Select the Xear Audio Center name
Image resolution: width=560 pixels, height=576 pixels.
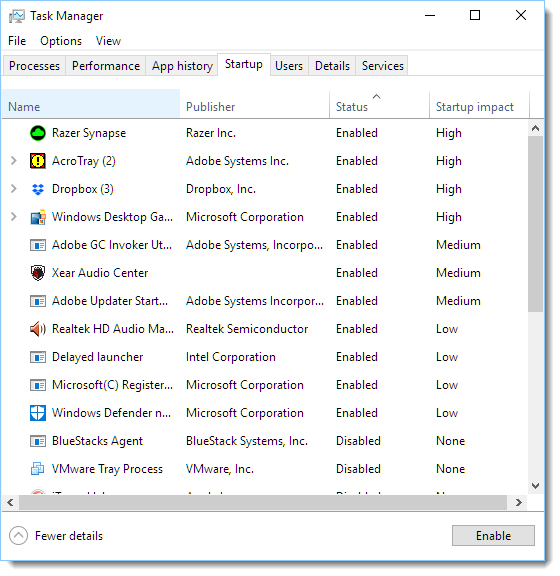tap(100, 273)
